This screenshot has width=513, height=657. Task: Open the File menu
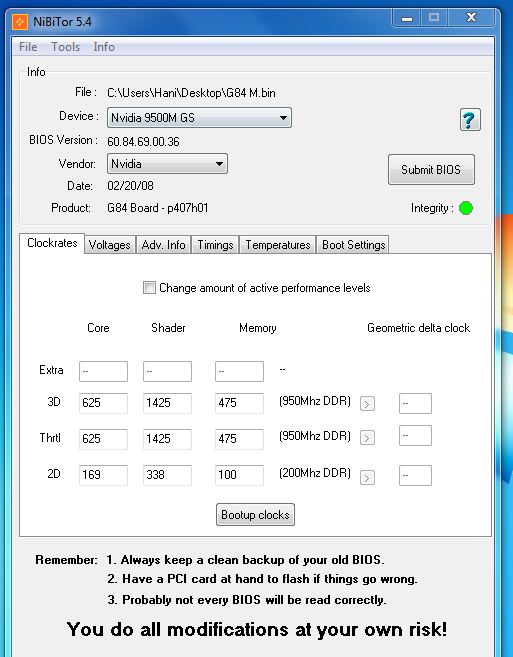pyautogui.click(x=28, y=47)
